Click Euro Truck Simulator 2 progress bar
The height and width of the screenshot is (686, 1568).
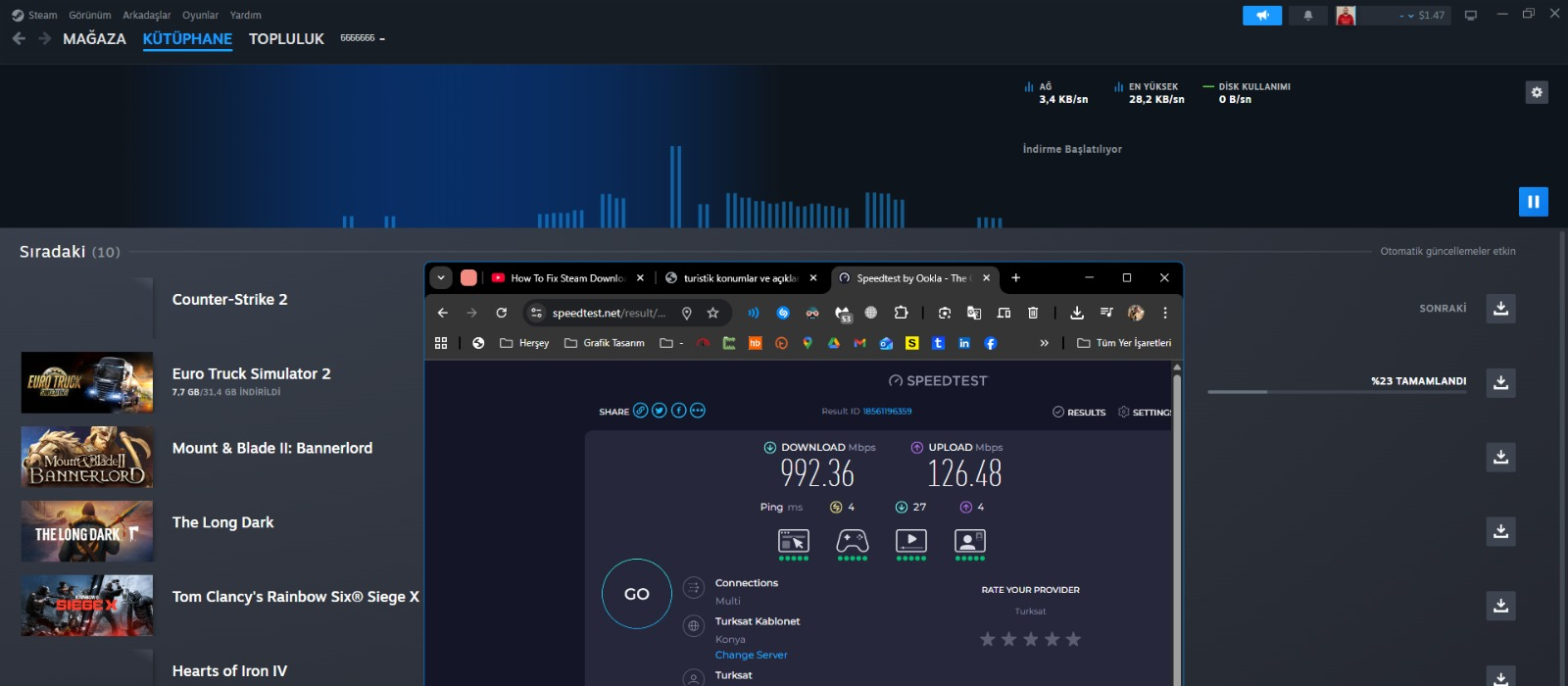[x=1337, y=392]
